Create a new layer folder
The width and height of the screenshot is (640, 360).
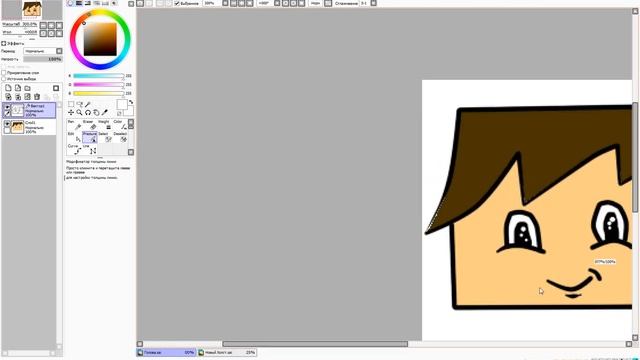[27, 88]
